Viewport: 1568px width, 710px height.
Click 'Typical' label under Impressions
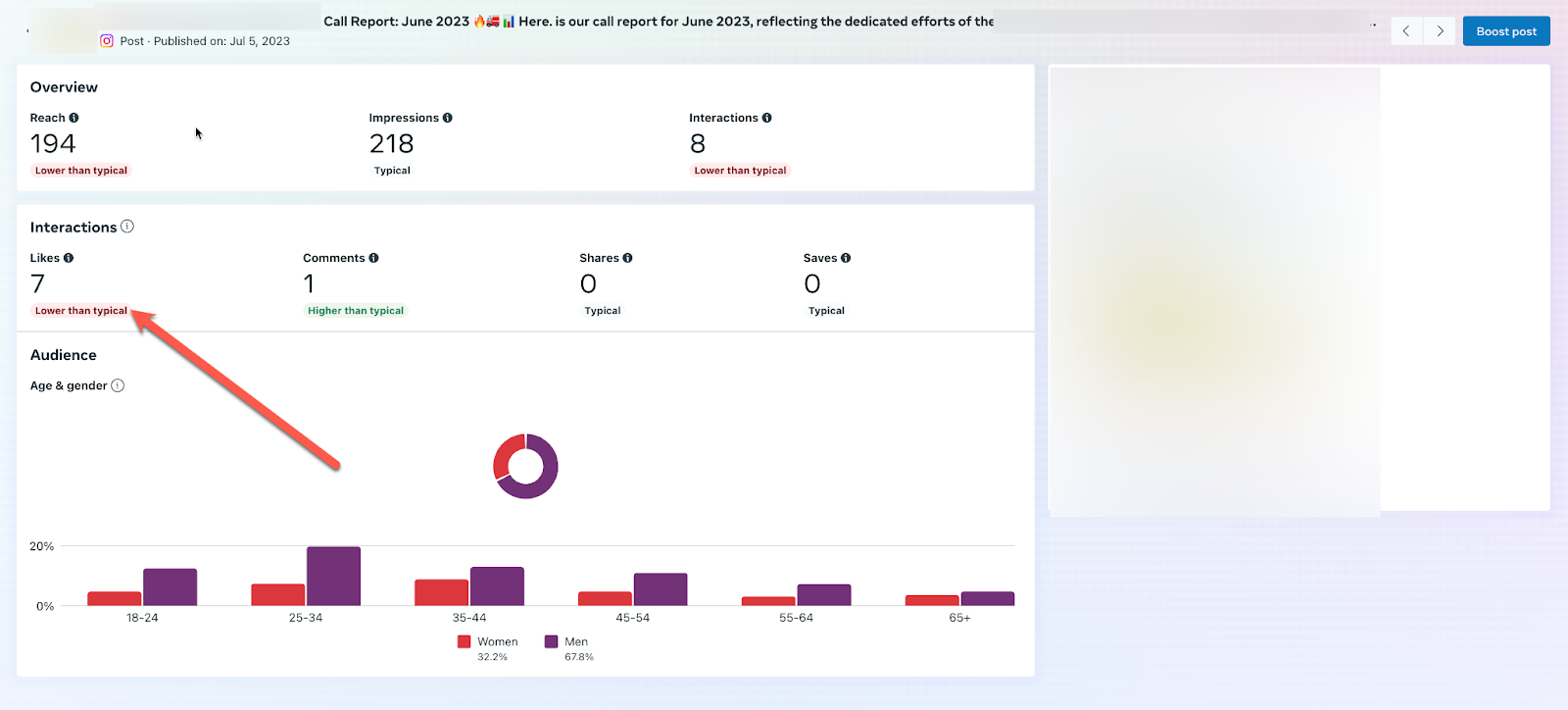pyautogui.click(x=392, y=171)
